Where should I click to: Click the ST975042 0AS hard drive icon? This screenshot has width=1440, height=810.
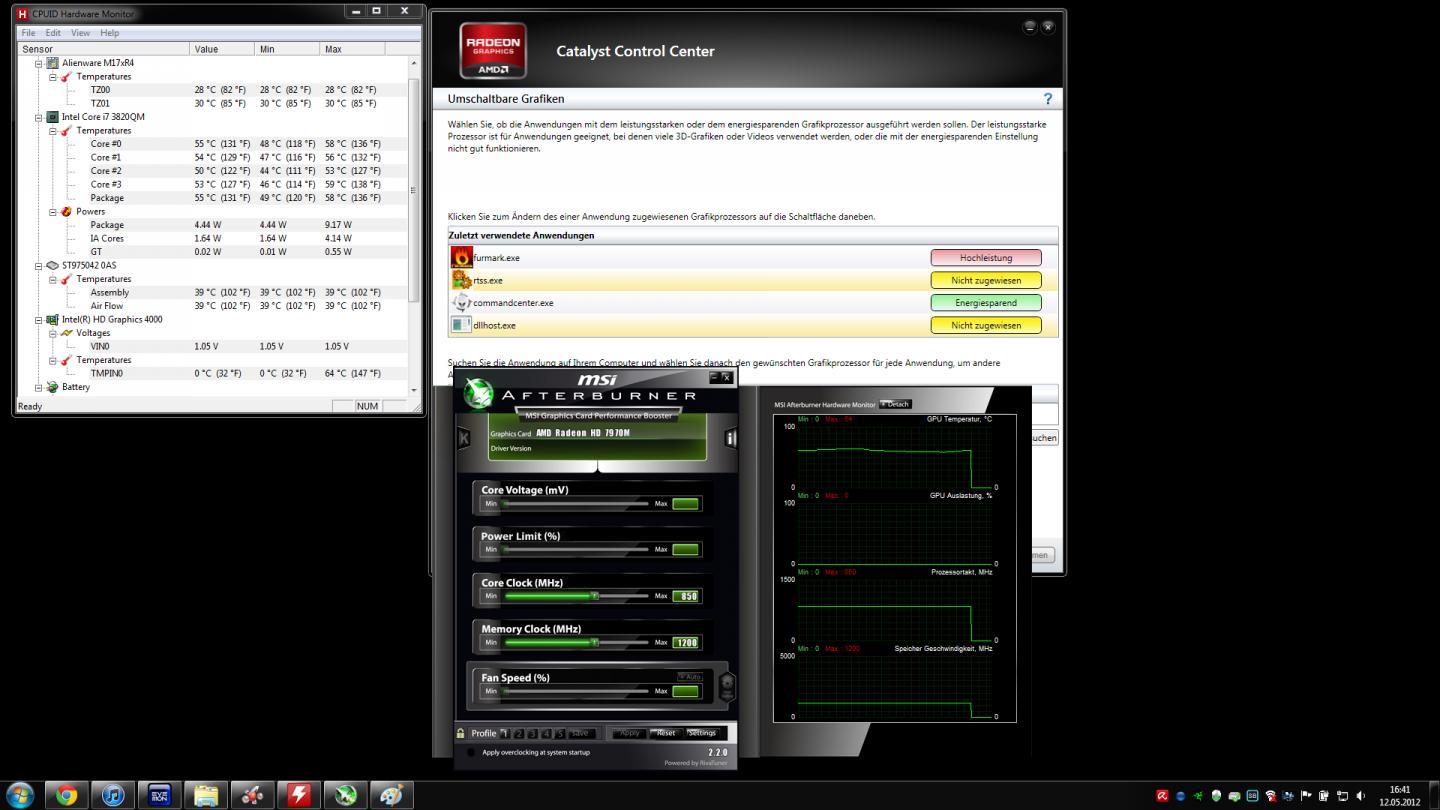[53, 265]
